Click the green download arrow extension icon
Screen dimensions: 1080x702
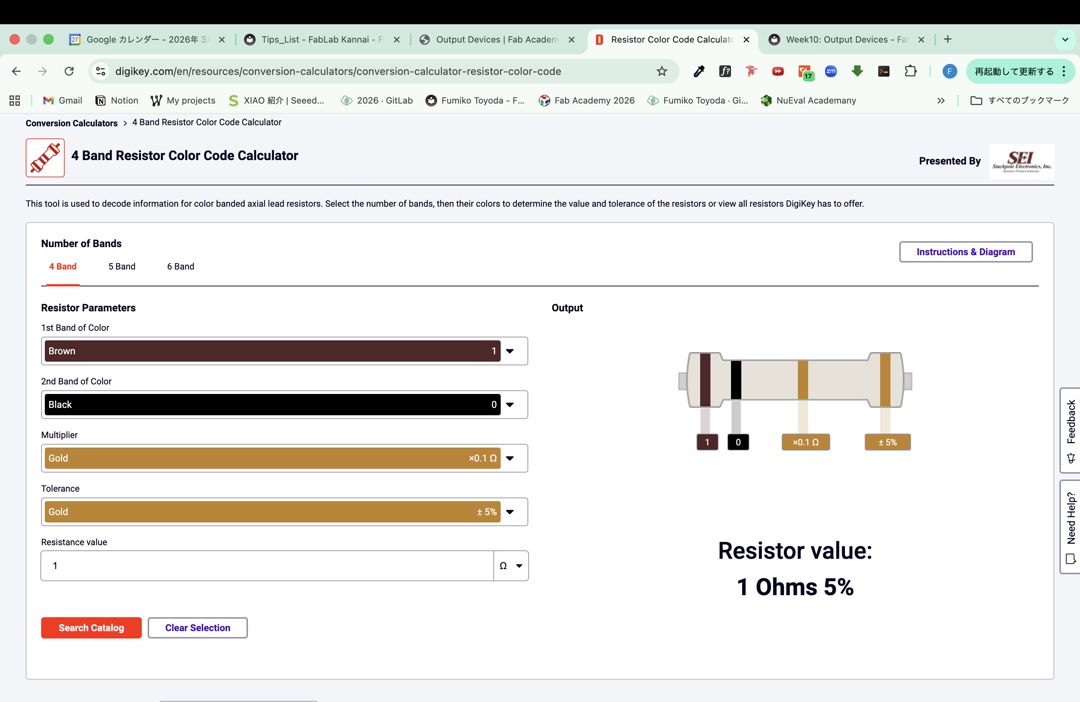[858, 71]
